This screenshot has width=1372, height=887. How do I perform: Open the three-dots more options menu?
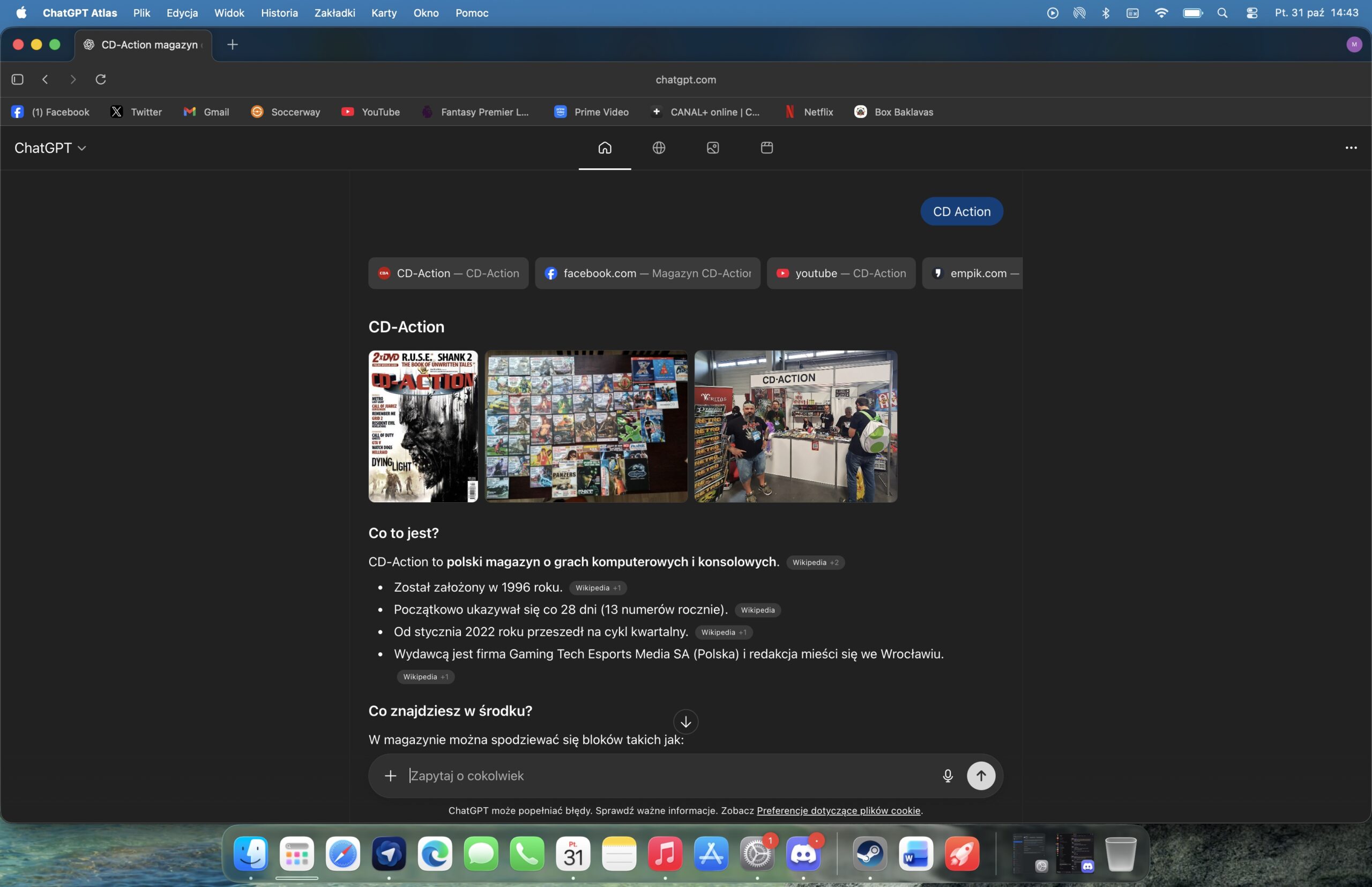(1351, 148)
